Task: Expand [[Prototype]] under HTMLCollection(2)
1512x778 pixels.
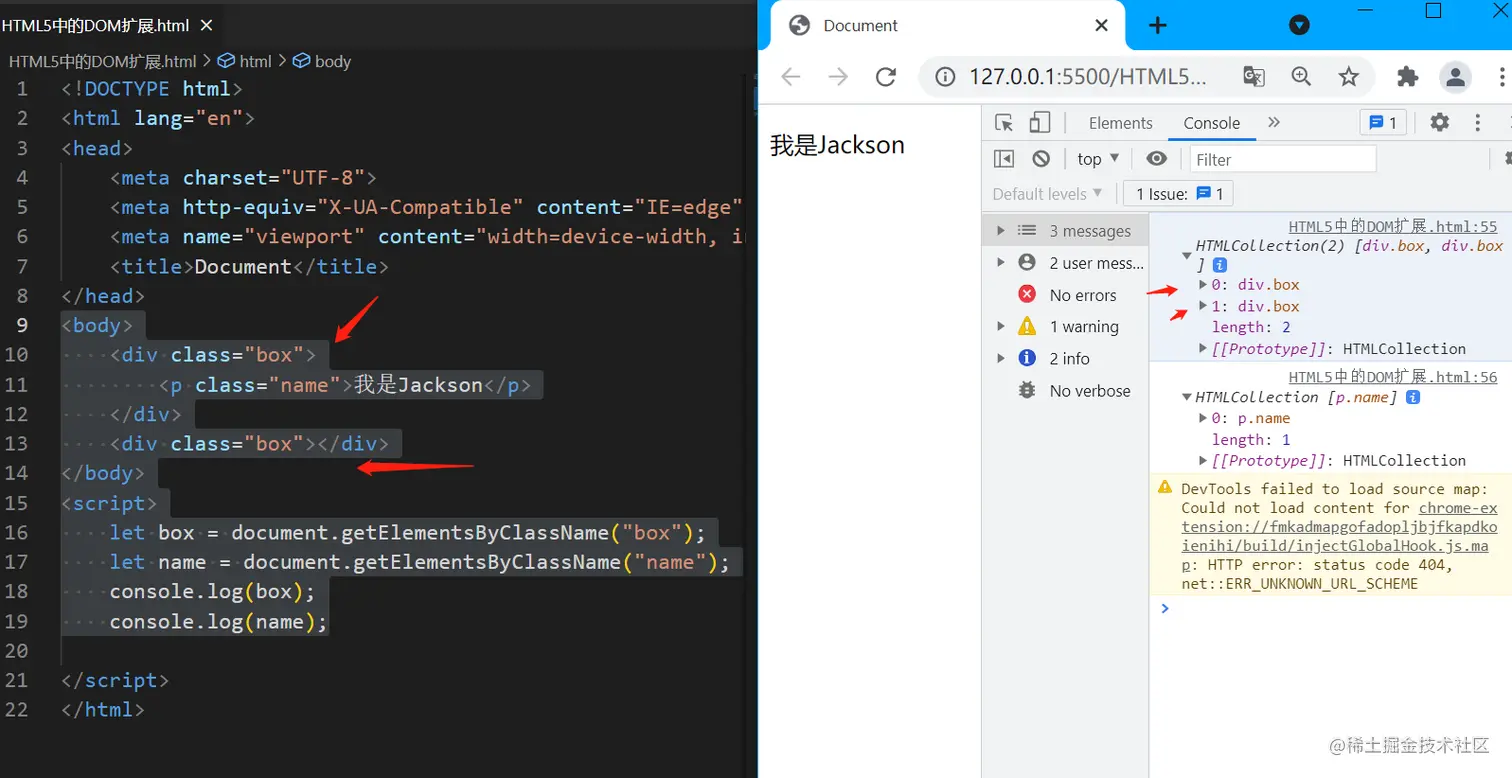Action: click(x=1203, y=348)
